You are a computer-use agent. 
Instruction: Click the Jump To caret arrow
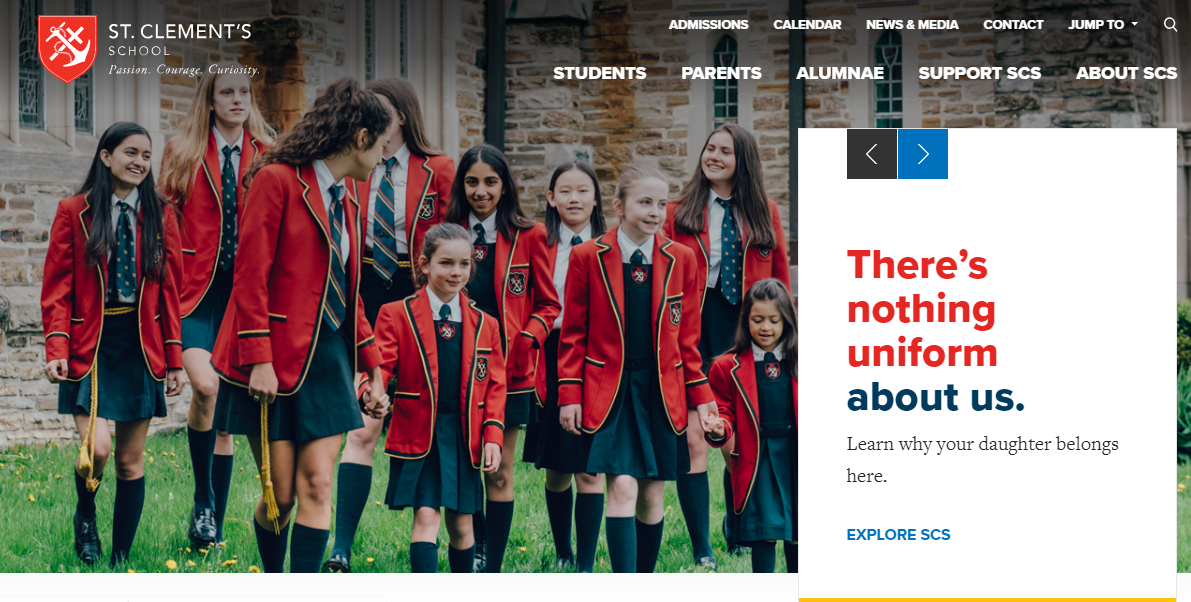[1135, 24]
